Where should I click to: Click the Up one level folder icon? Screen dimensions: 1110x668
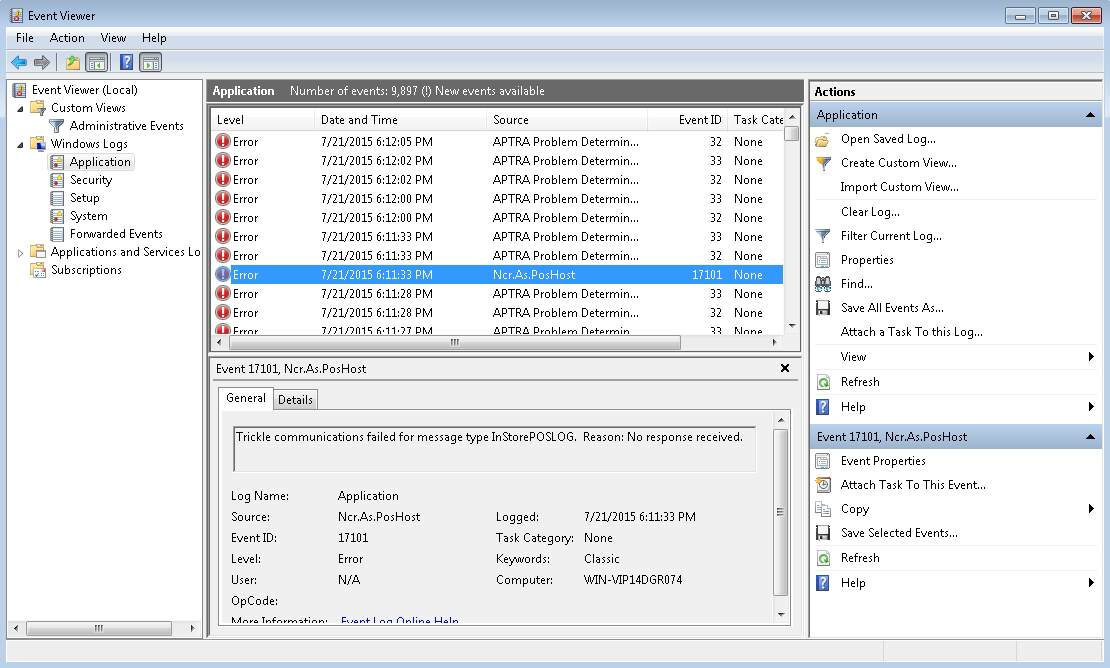[72, 62]
